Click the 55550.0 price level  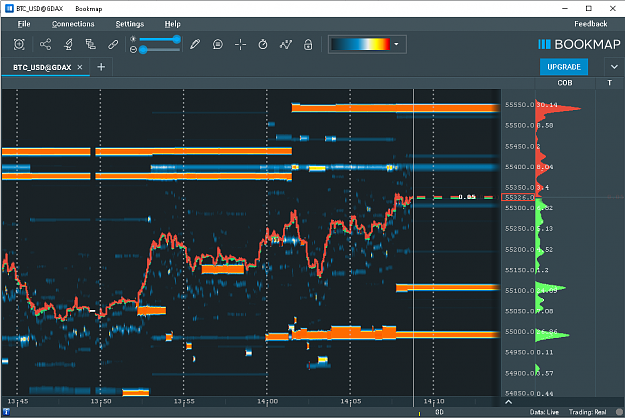[x=519, y=105]
